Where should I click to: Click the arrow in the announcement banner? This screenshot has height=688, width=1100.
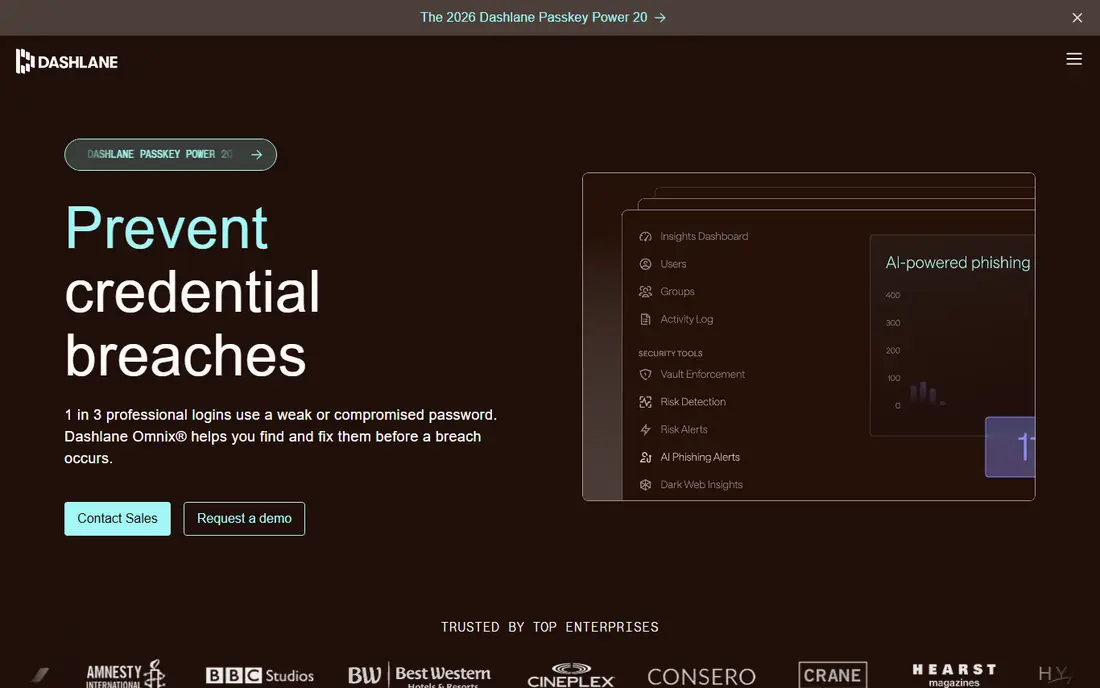660,18
